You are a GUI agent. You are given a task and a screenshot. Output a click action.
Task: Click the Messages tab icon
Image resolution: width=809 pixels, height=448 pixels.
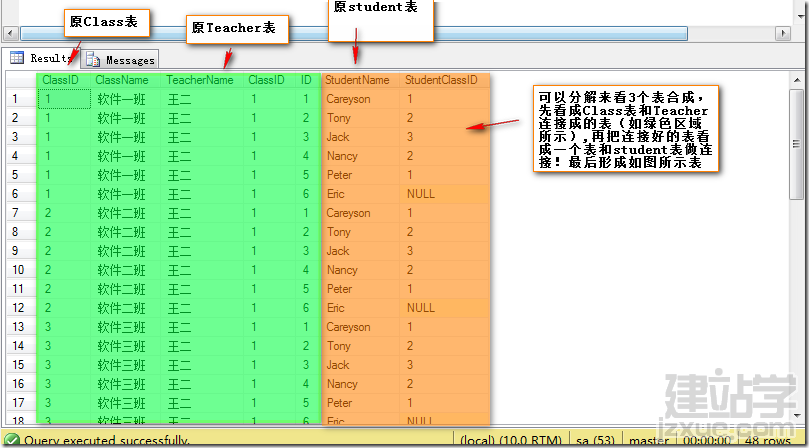pyautogui.click(x=93, y=60)
